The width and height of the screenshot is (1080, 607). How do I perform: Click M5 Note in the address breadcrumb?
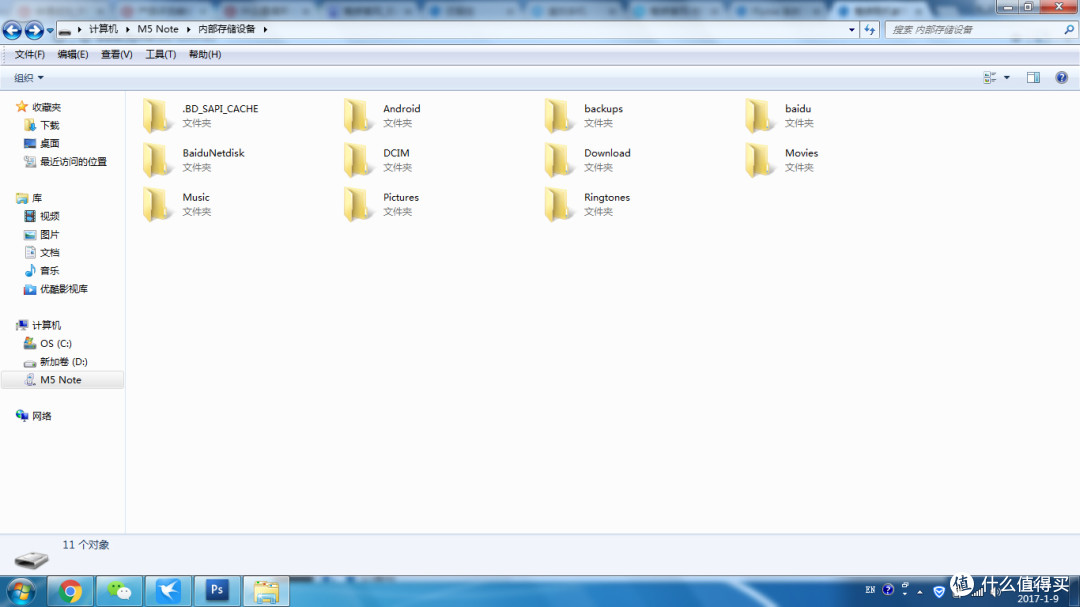(x=158, y=29)
